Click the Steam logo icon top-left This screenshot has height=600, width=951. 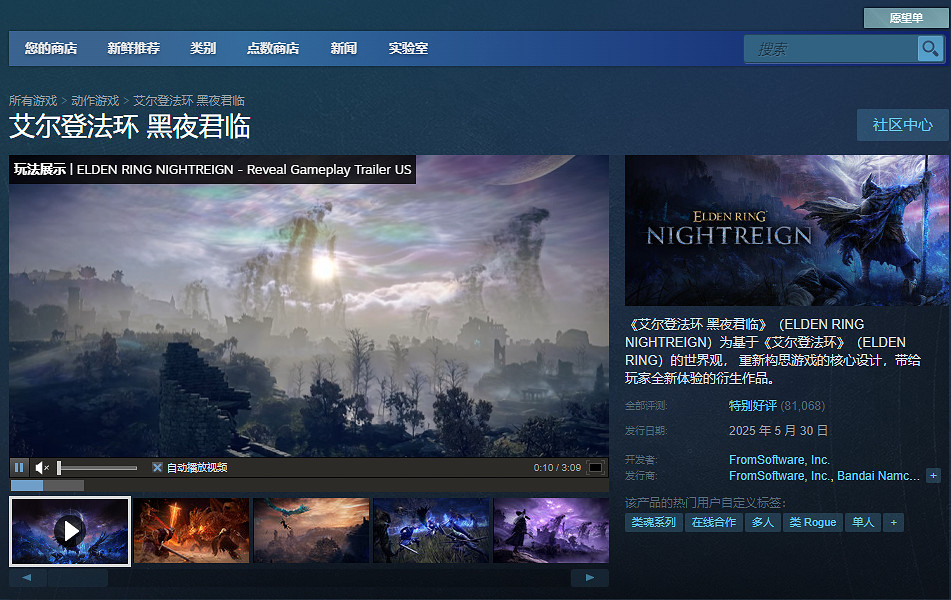(29, 16)
